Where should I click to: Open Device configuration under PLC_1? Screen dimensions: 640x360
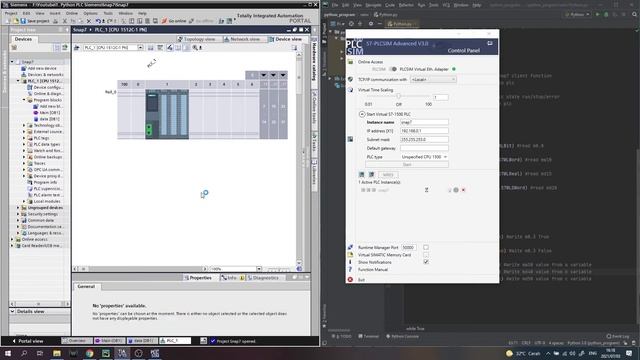pyautogui.click(x=45, y=87)
